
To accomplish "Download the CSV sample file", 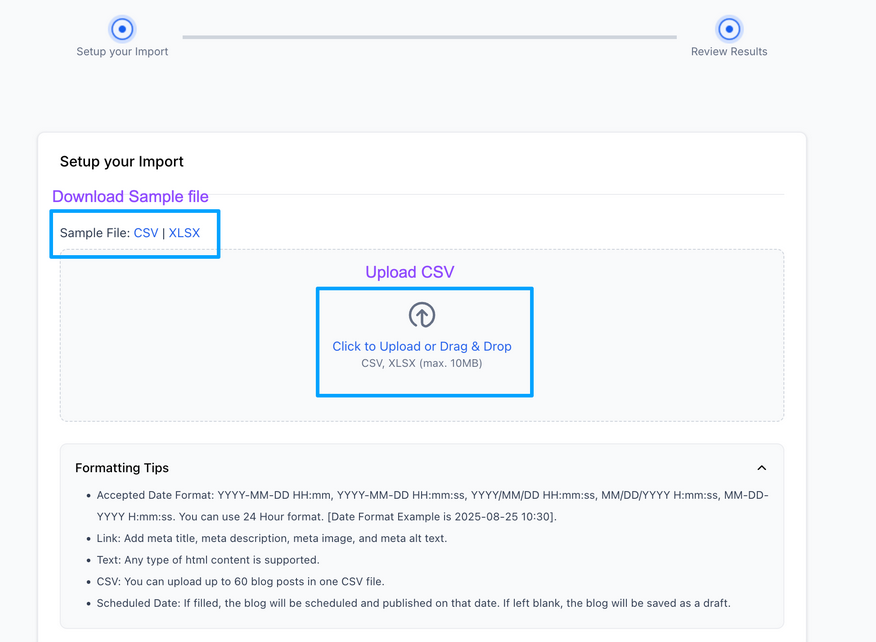I will point(146,232).
